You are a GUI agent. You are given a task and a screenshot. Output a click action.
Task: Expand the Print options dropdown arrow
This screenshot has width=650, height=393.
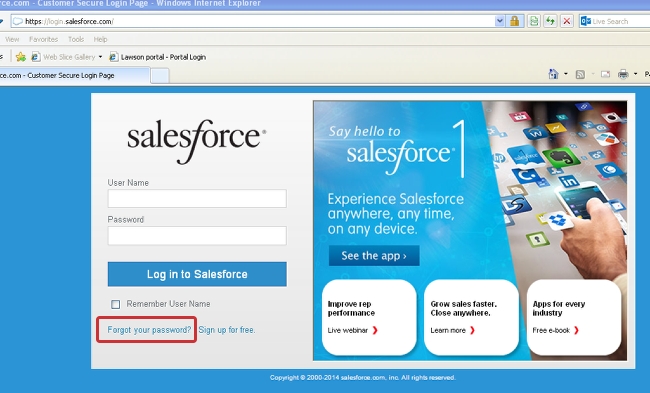click(x=635, y=74)
